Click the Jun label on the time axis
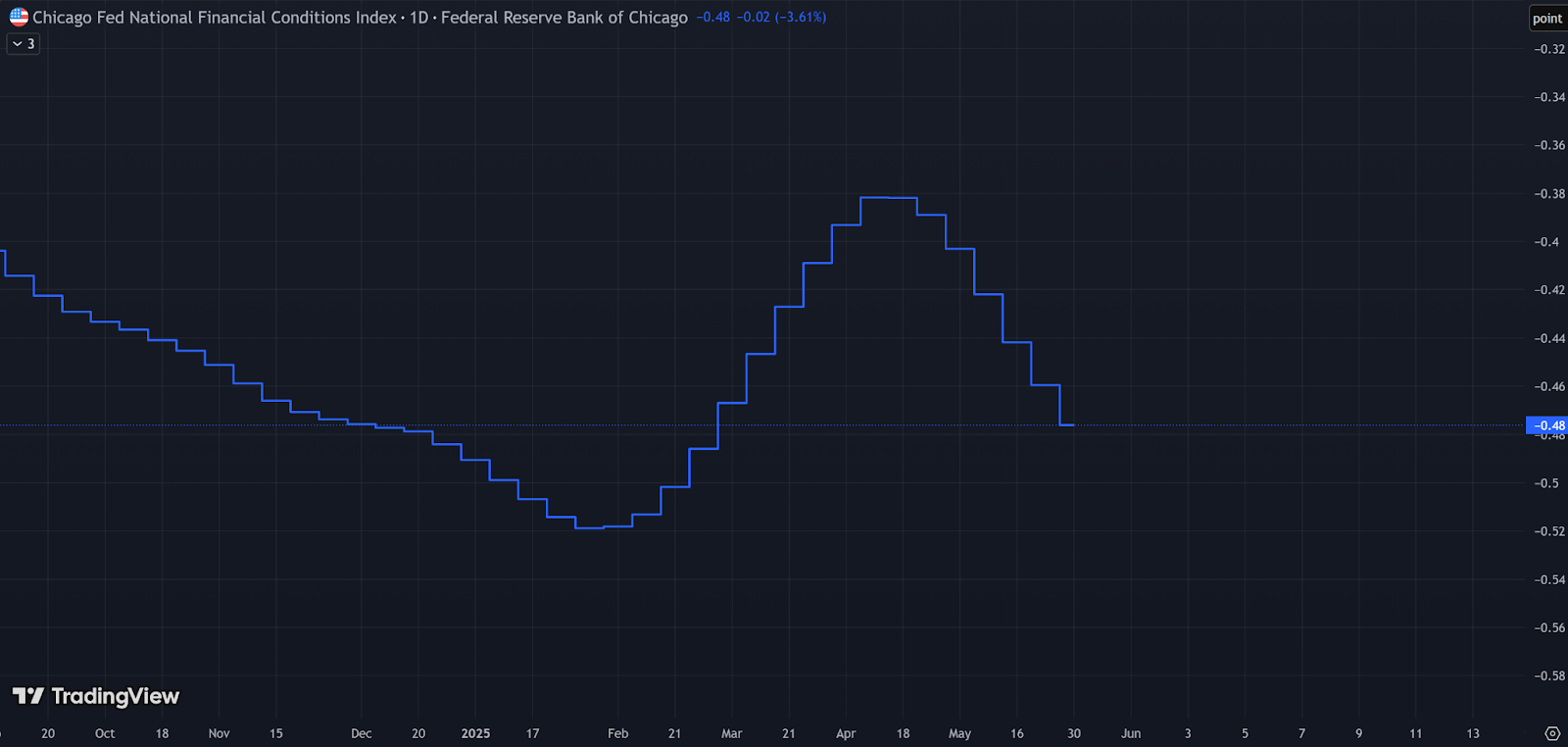This screenshot has width=1568, height=747. tap(1131, 733)
